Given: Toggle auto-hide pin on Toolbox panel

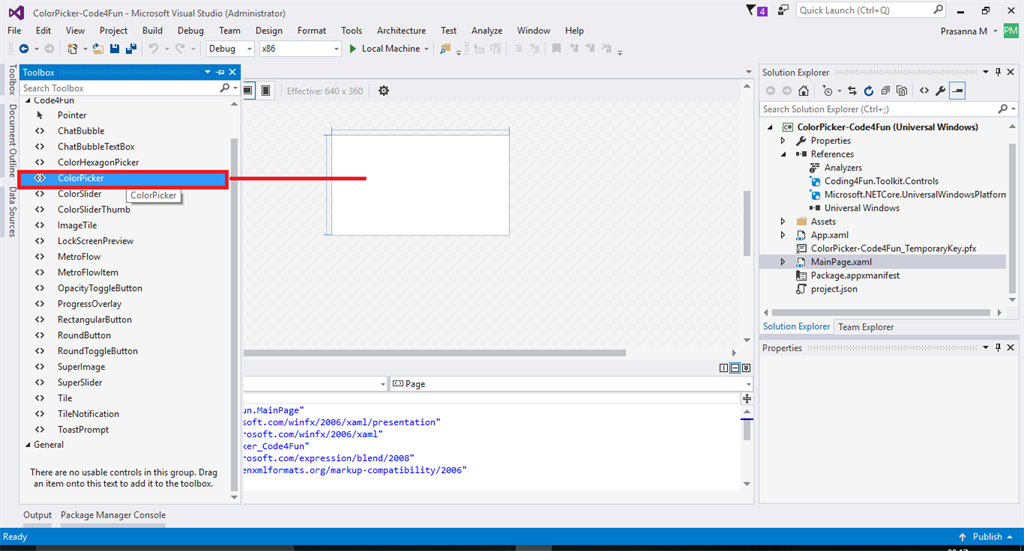Looking at the screenshot, I should tap(220, 72).
